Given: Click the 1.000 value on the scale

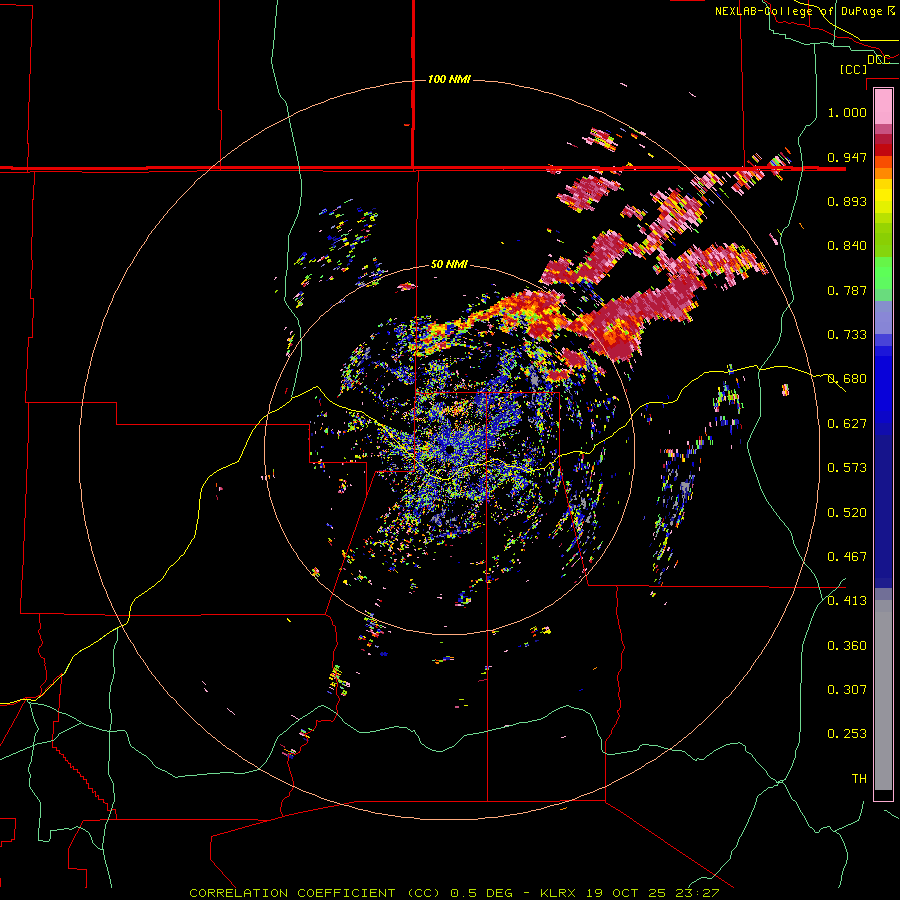Looking at the screenshot, I should (847, 112).
